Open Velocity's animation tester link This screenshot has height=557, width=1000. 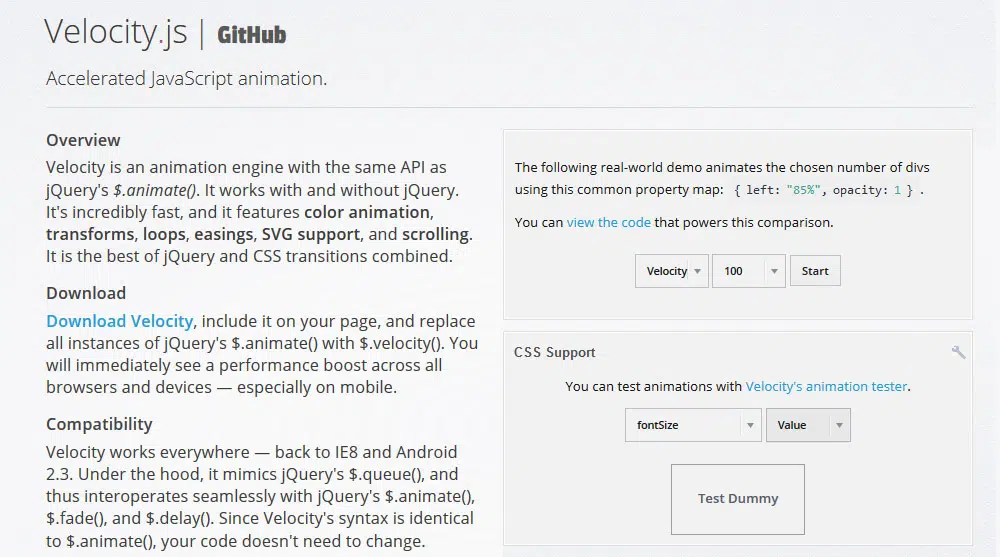826,386
